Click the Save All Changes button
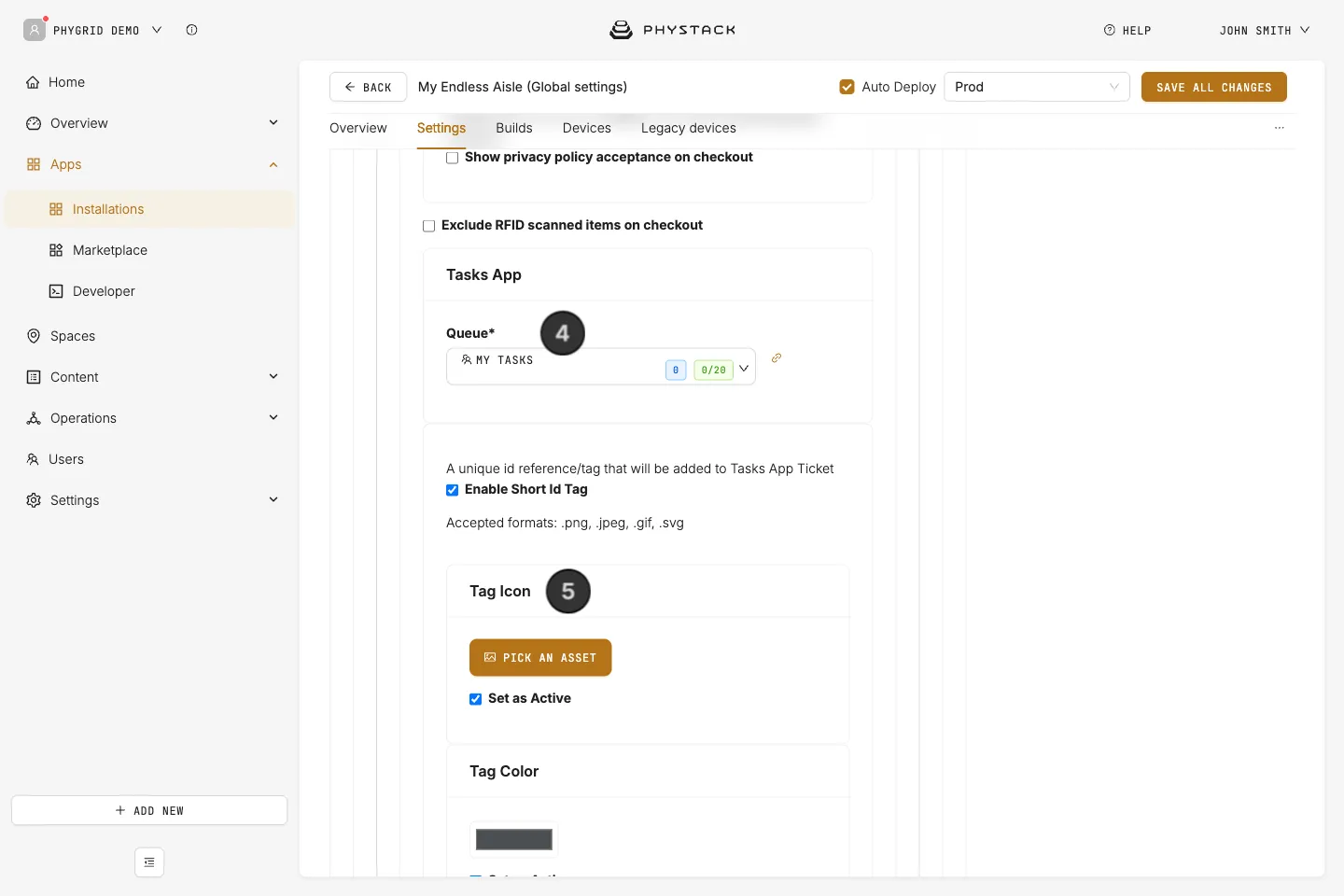1344x896 pixels. (x=1214, y=87)
